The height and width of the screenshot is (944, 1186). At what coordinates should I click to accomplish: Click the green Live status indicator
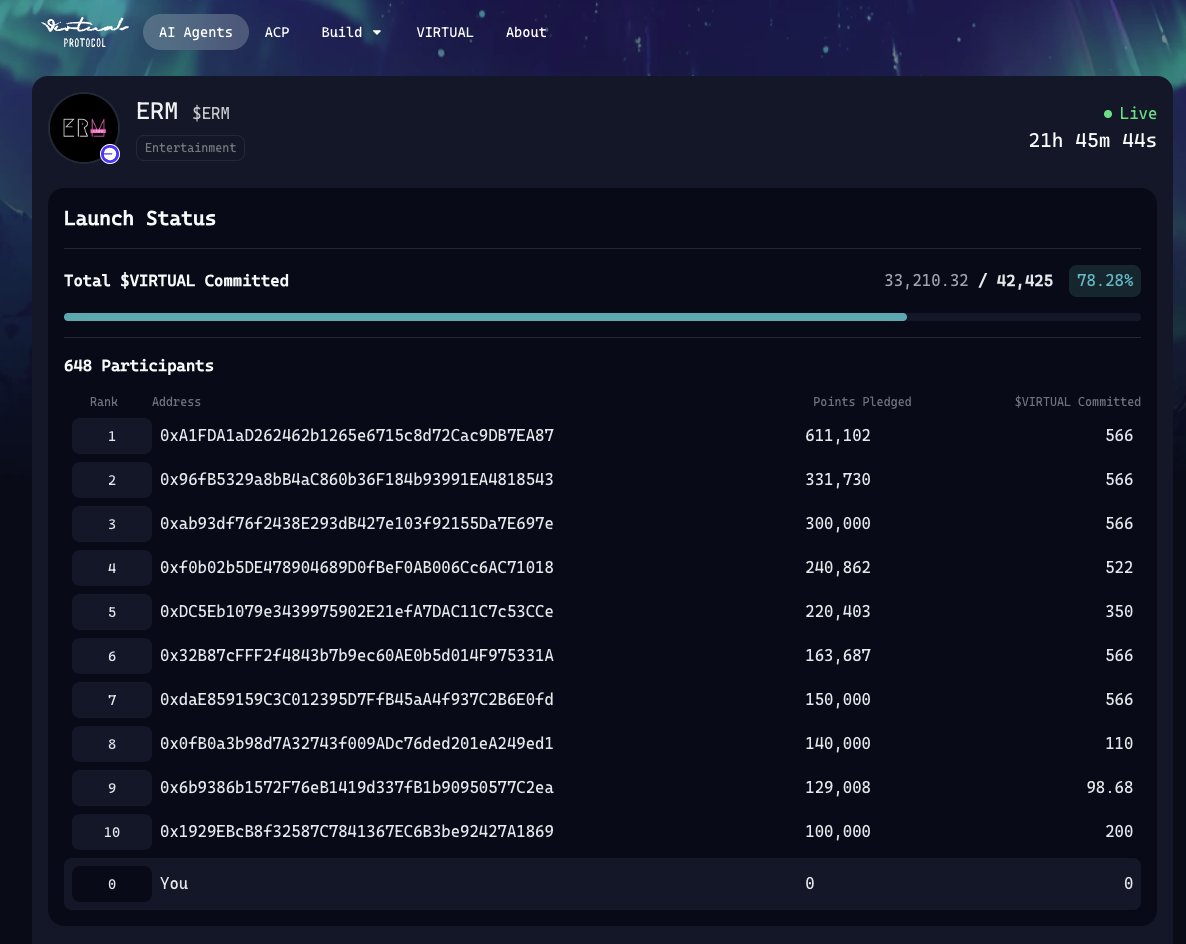1130,113
